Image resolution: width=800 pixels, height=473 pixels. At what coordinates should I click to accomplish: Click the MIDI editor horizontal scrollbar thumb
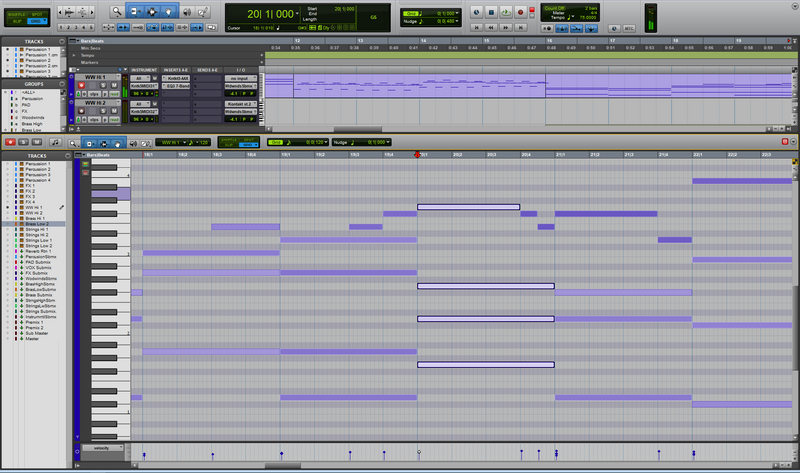283,466
